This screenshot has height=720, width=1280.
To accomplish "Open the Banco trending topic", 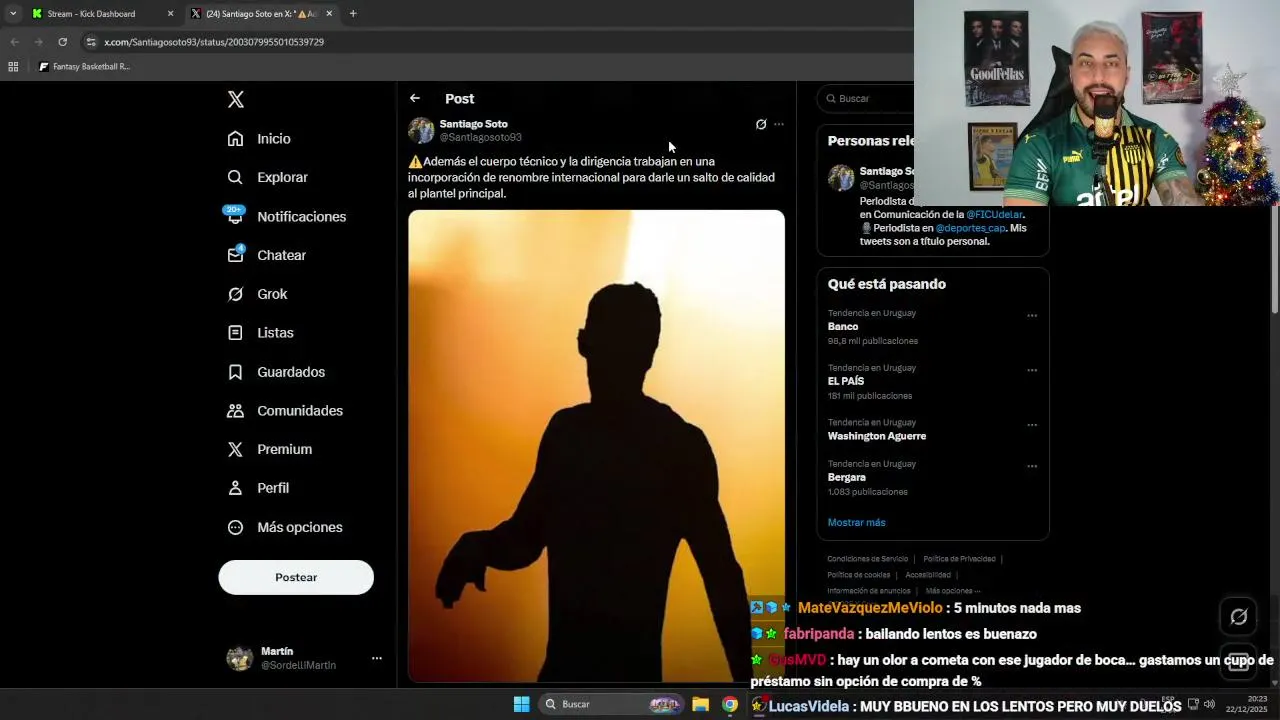I will 843,327.
